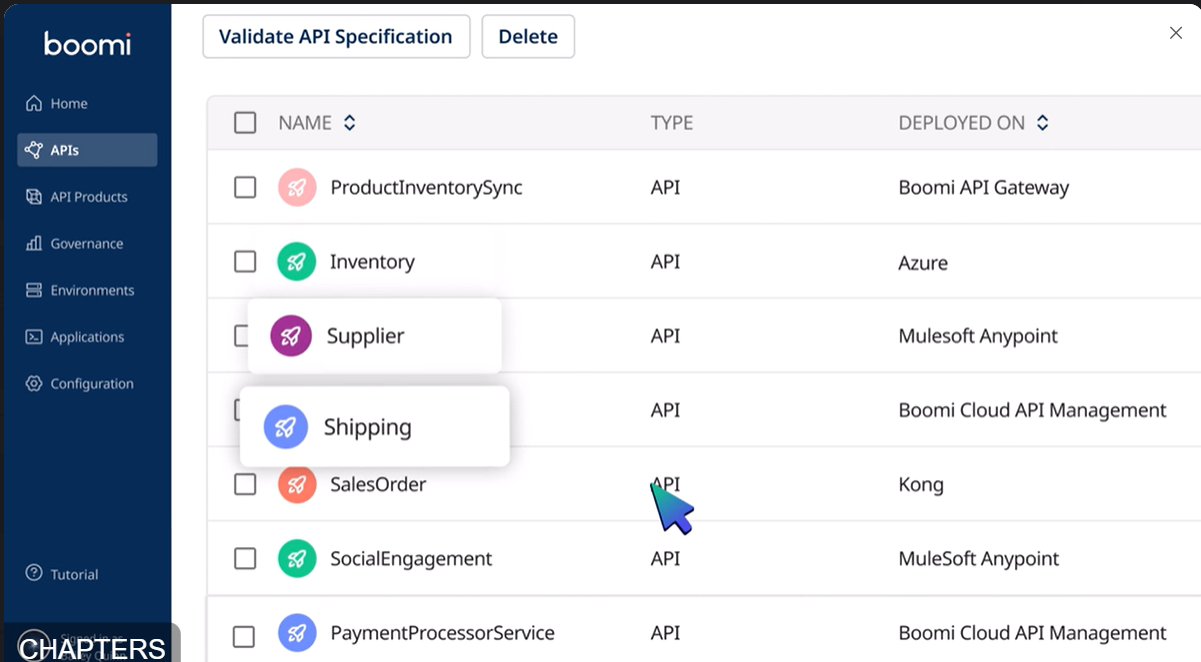The width and height of the screenshot is (1201, 662).
Task: Click the pink rocket icon for ProductInventorySync
Action: [297, 187]
